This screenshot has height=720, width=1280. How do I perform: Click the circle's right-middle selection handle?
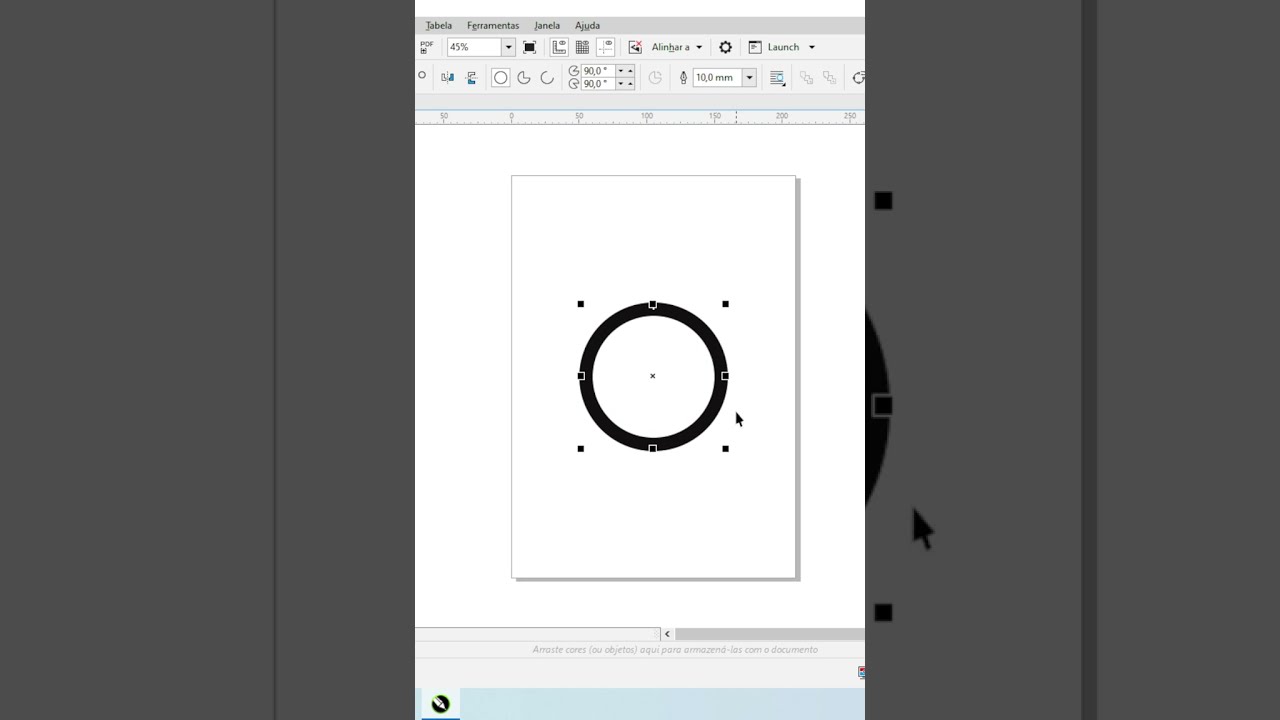(x=725, y=376)
